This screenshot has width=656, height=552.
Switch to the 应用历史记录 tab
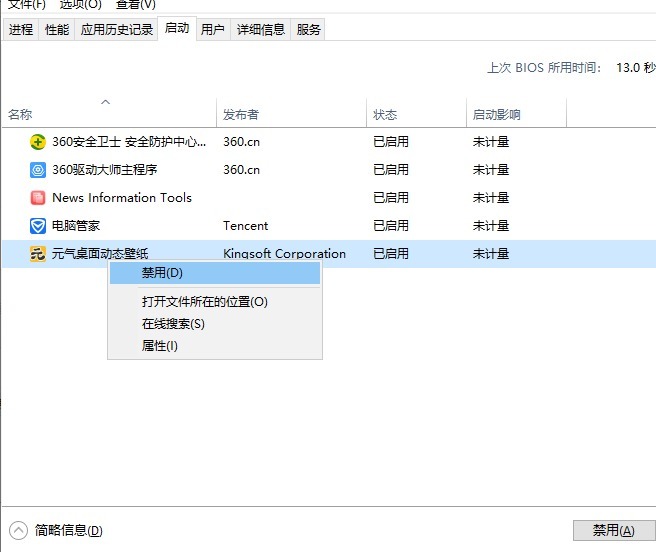pos(117,29)
